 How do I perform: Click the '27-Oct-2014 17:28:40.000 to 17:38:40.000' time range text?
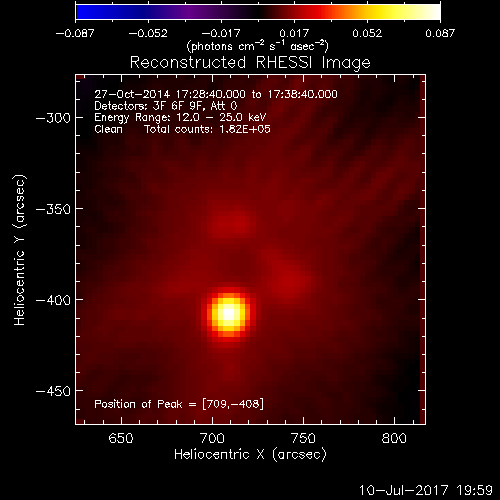click(216, 94)
